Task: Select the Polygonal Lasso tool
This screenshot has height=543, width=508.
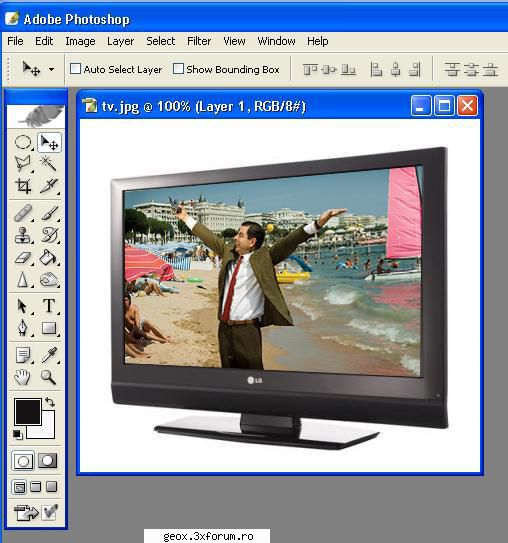Action: [x=23, y=163]
